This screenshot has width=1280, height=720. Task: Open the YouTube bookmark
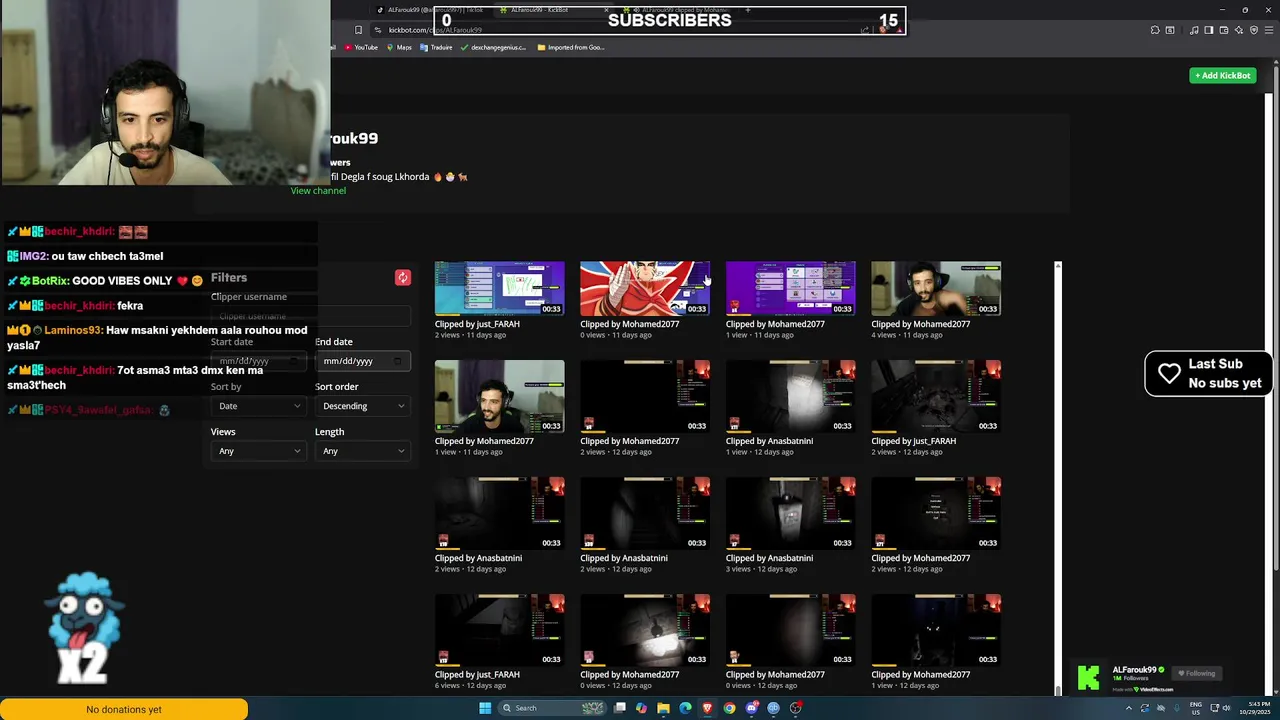click(x=361, y=47)
